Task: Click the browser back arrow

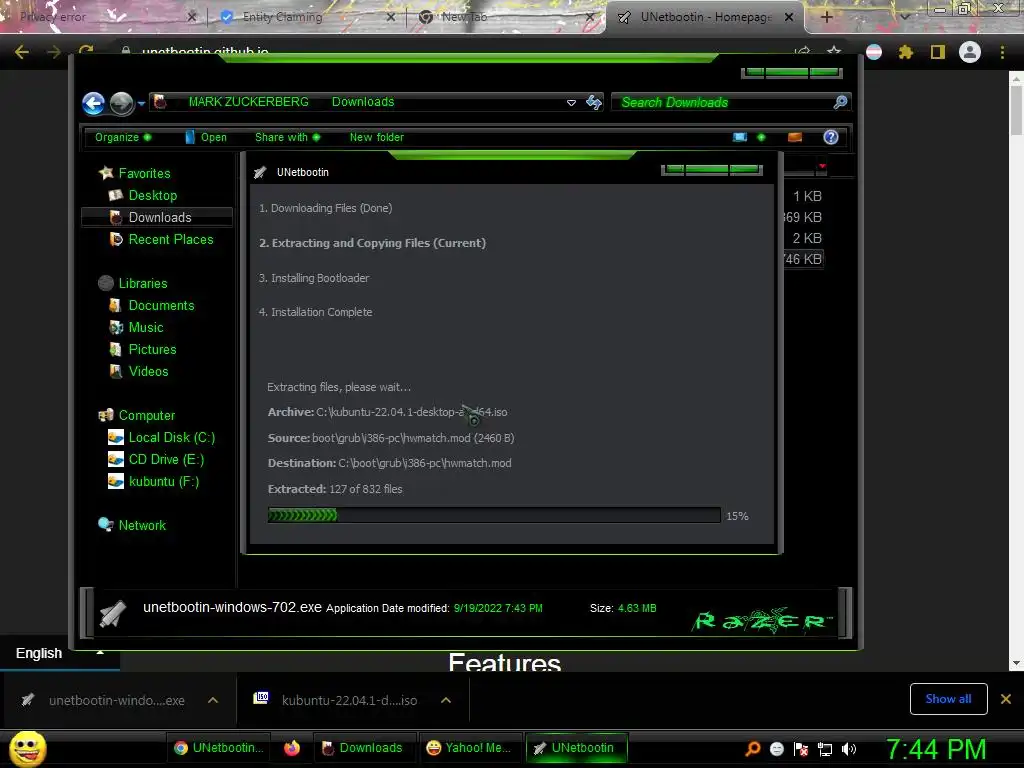Action: (x=22, y=52)
